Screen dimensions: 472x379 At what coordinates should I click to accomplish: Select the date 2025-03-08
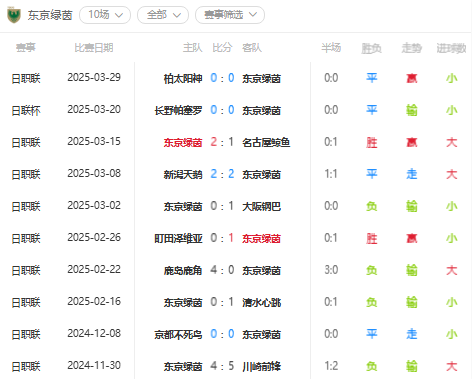[94, 174]
